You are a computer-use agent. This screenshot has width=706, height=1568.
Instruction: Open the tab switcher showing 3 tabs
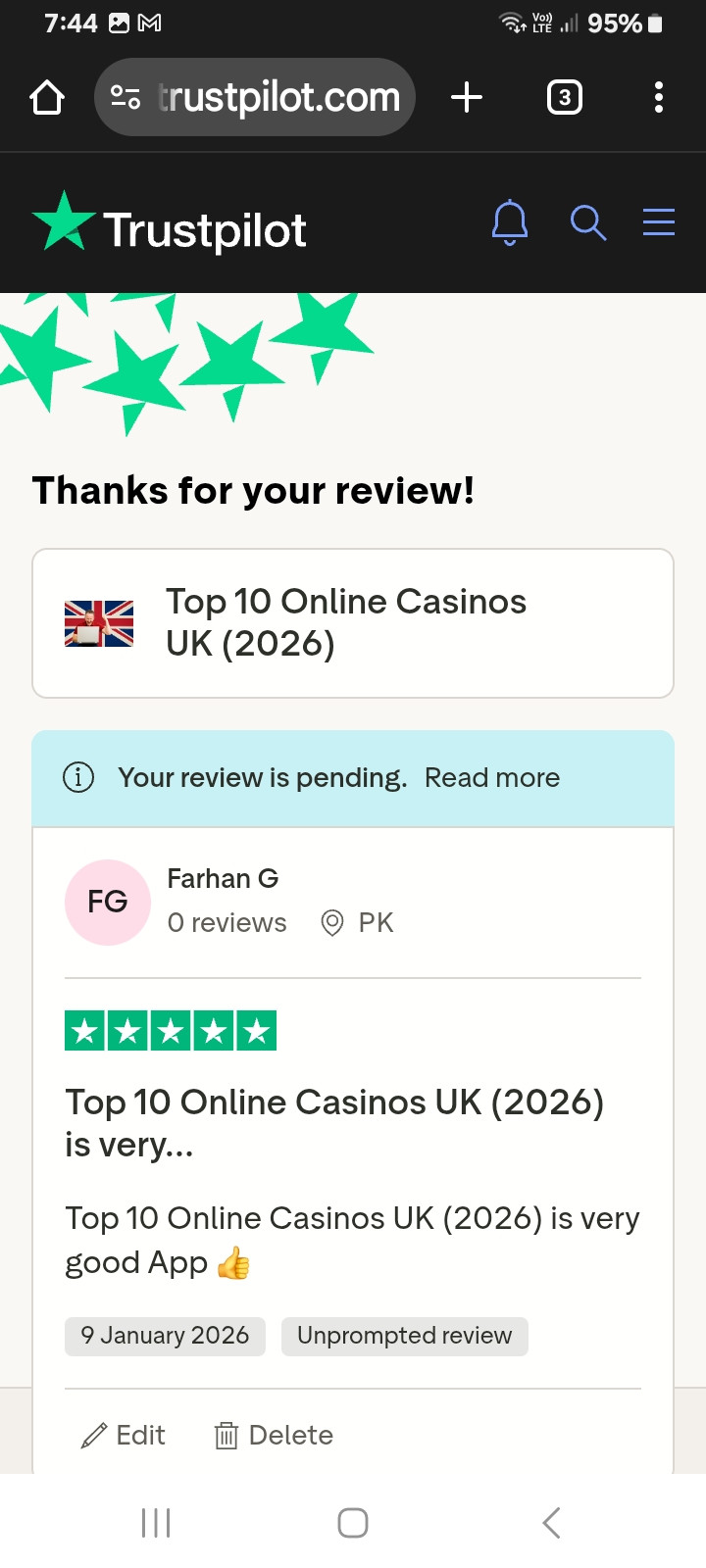[564, 97]
